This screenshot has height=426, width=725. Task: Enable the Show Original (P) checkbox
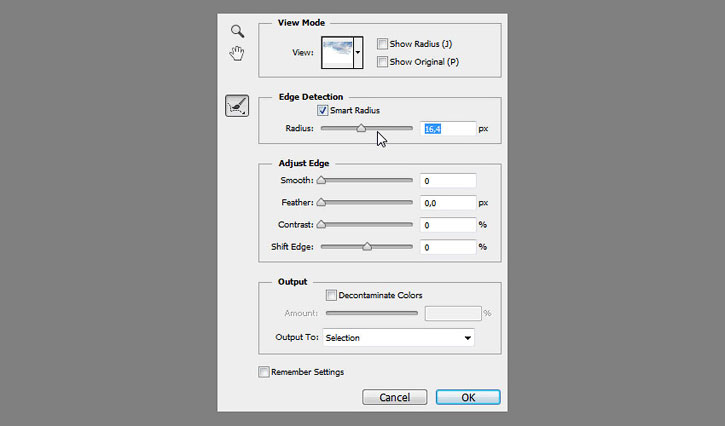[382, 62]
